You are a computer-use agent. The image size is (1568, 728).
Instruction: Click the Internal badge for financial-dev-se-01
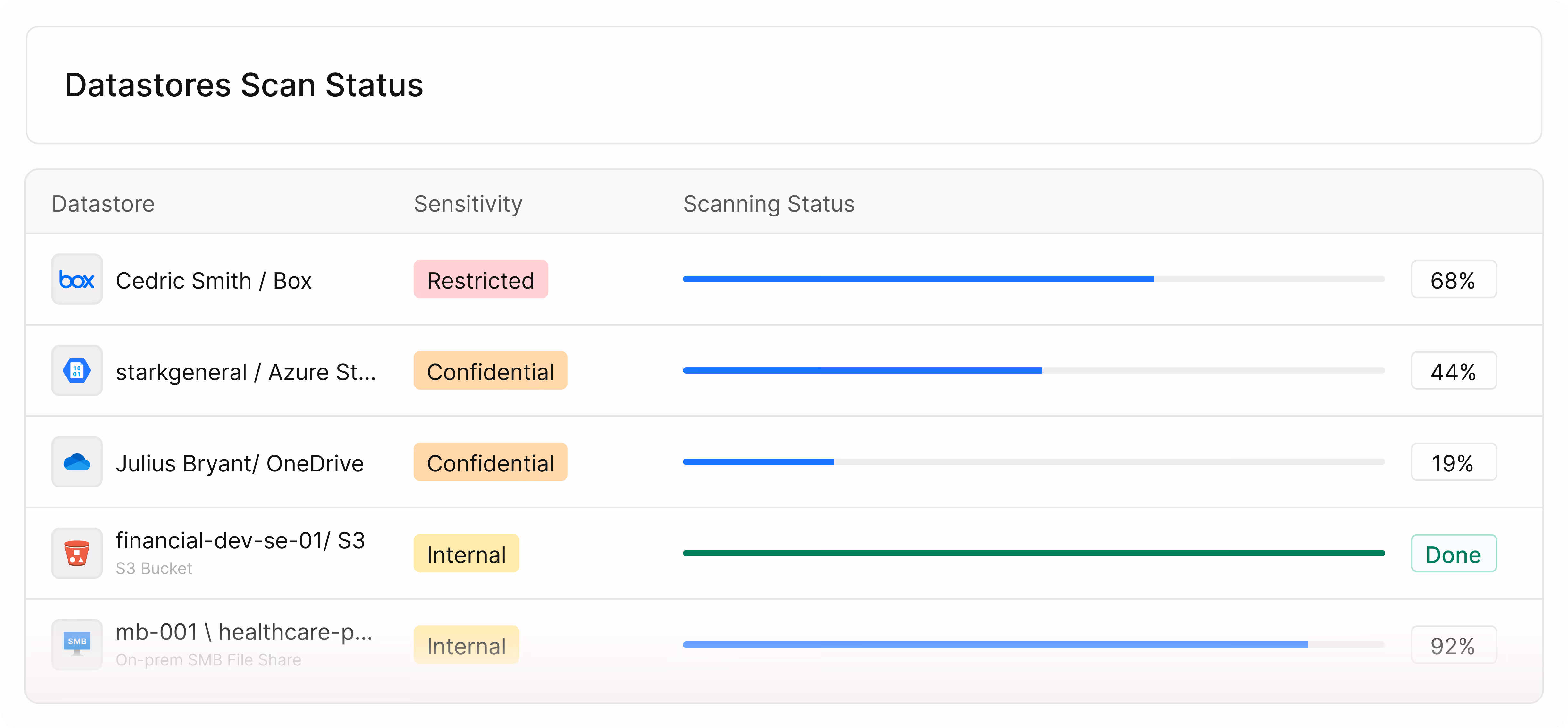(466, 554)
